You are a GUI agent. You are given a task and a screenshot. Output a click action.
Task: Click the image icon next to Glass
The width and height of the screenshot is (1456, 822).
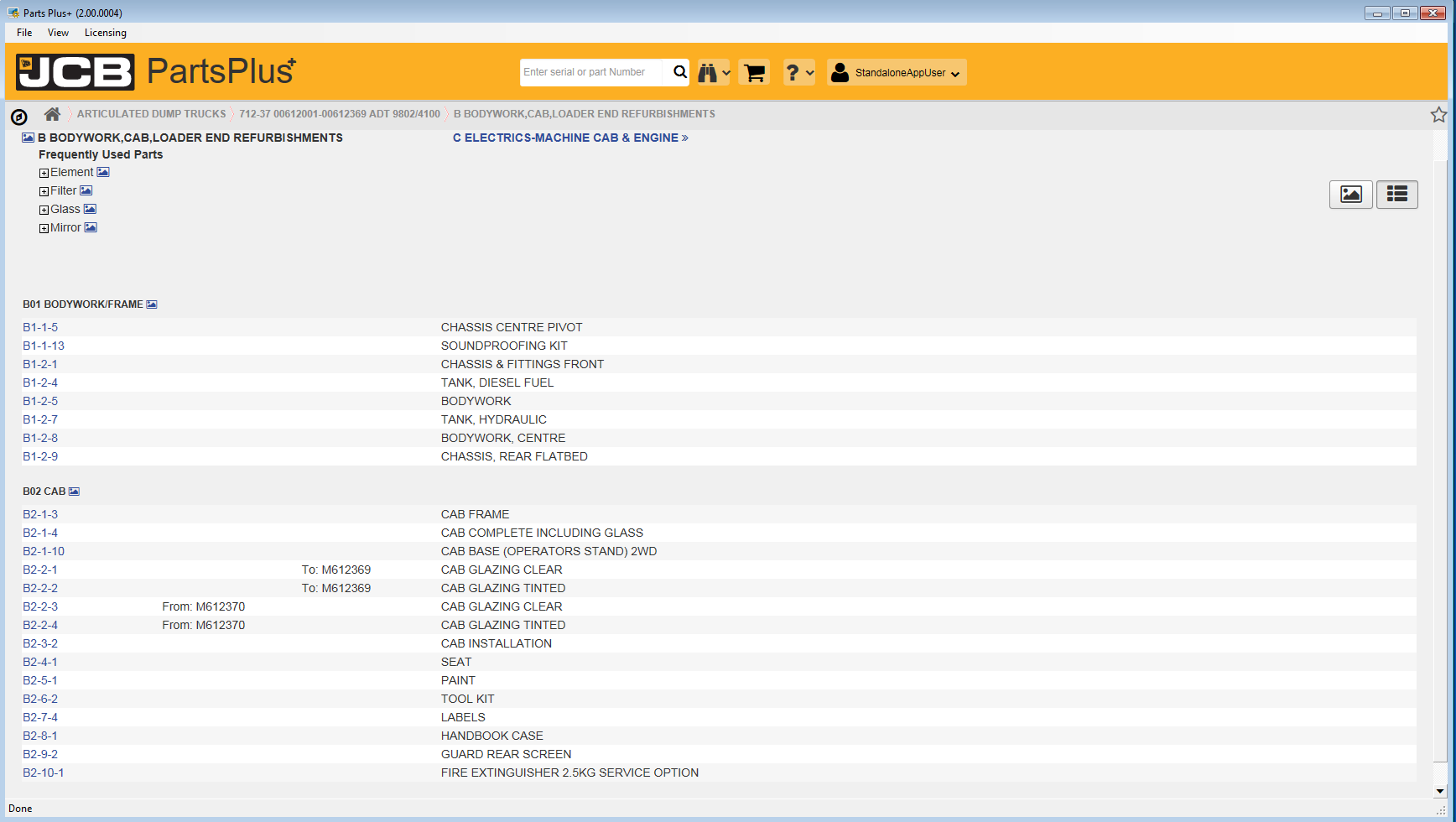click(90, 209)
